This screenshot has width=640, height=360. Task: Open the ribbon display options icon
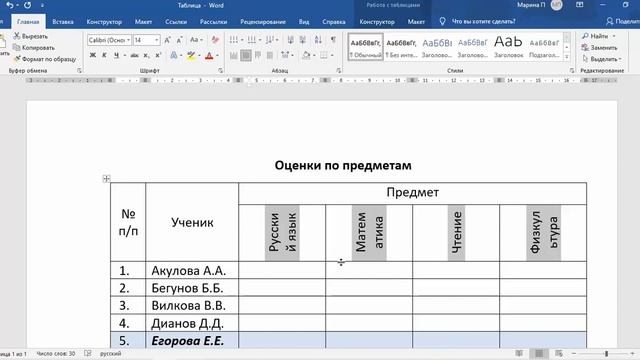pos(580,5)
